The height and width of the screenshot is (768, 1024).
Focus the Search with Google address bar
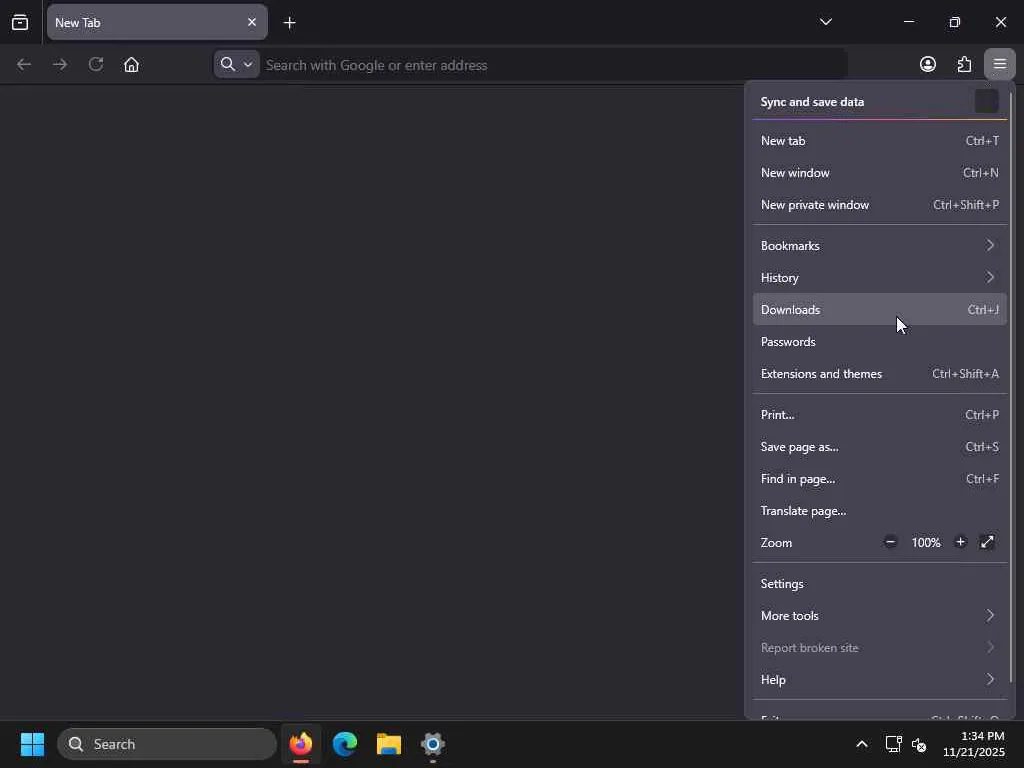(552, 65)
